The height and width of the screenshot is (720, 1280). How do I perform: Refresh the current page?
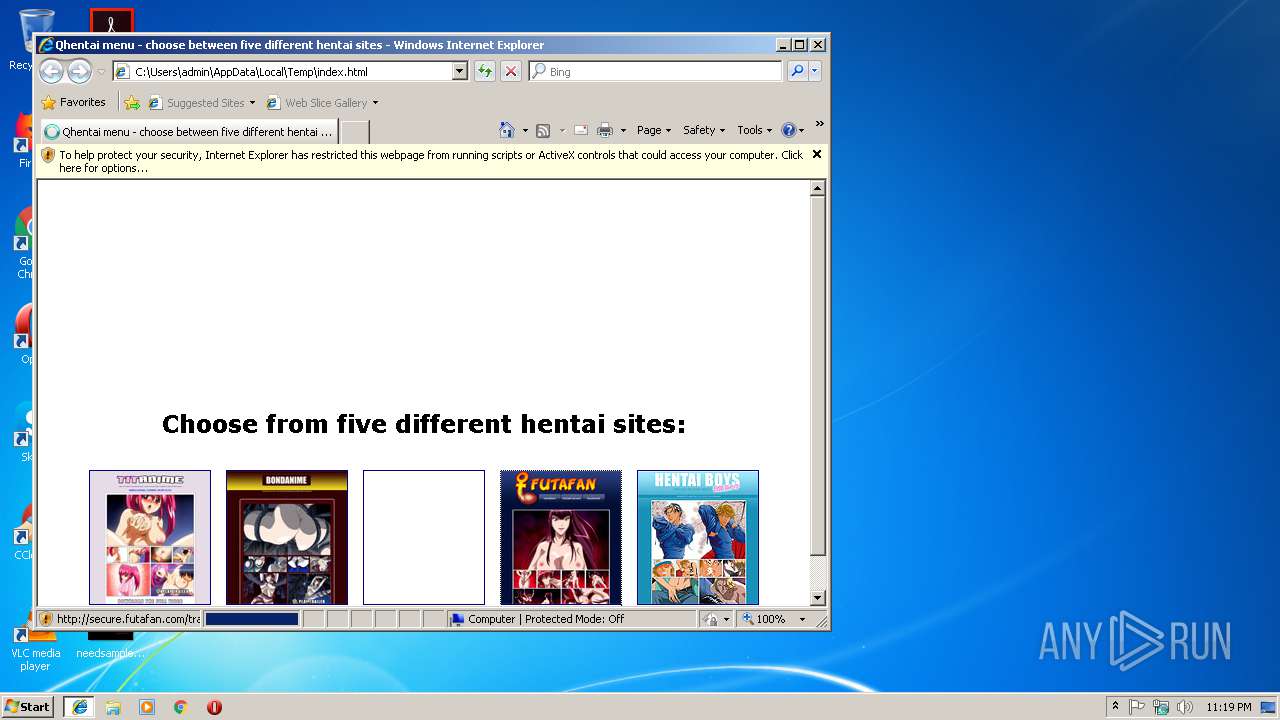pos(485,72)
